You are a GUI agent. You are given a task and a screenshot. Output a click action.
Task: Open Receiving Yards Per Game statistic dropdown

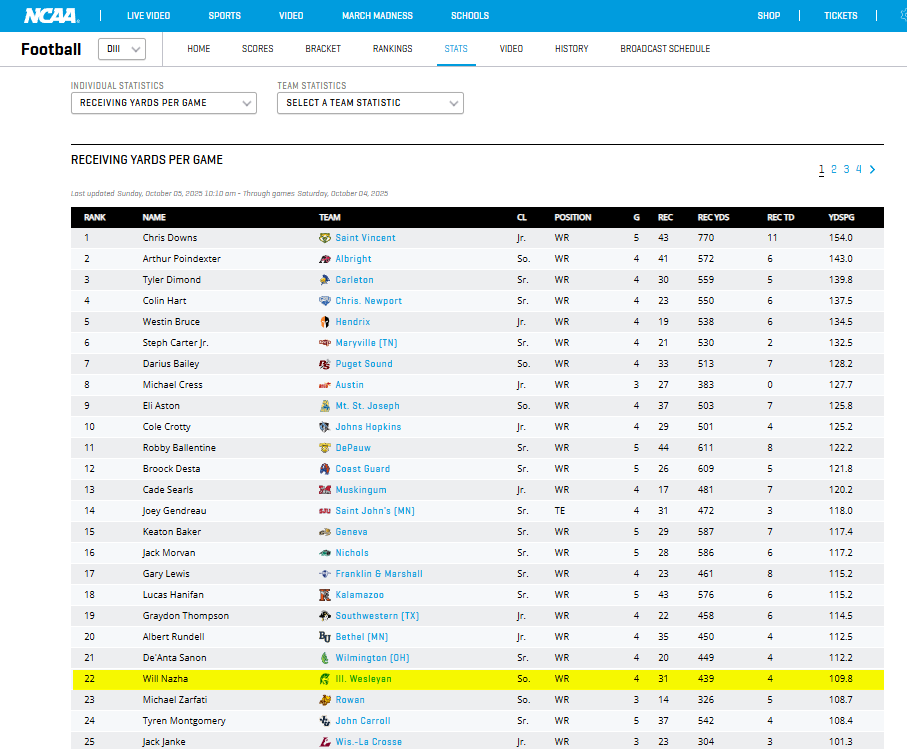tap(164, 103)
